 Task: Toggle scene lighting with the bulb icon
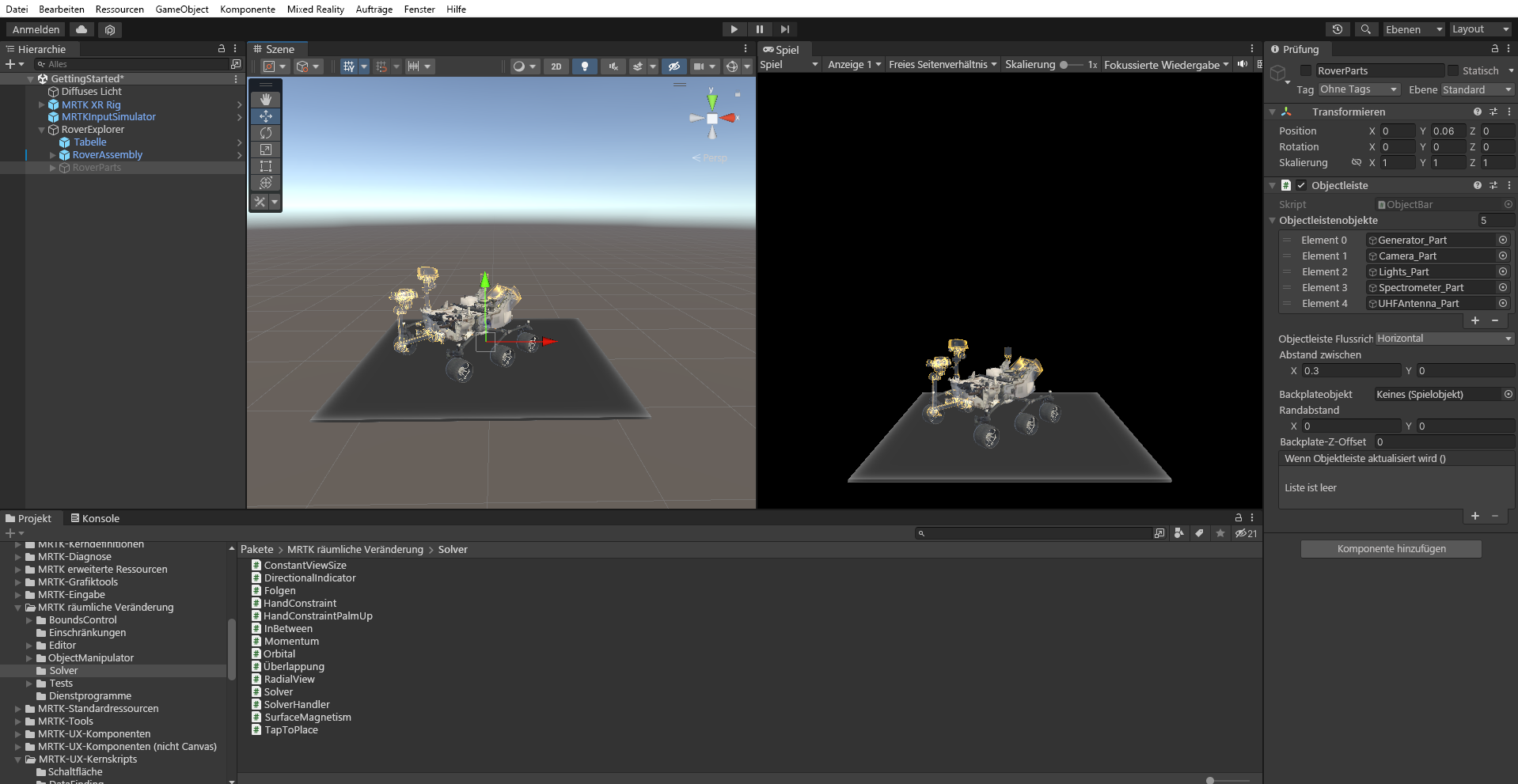click(x=584, y=66)
